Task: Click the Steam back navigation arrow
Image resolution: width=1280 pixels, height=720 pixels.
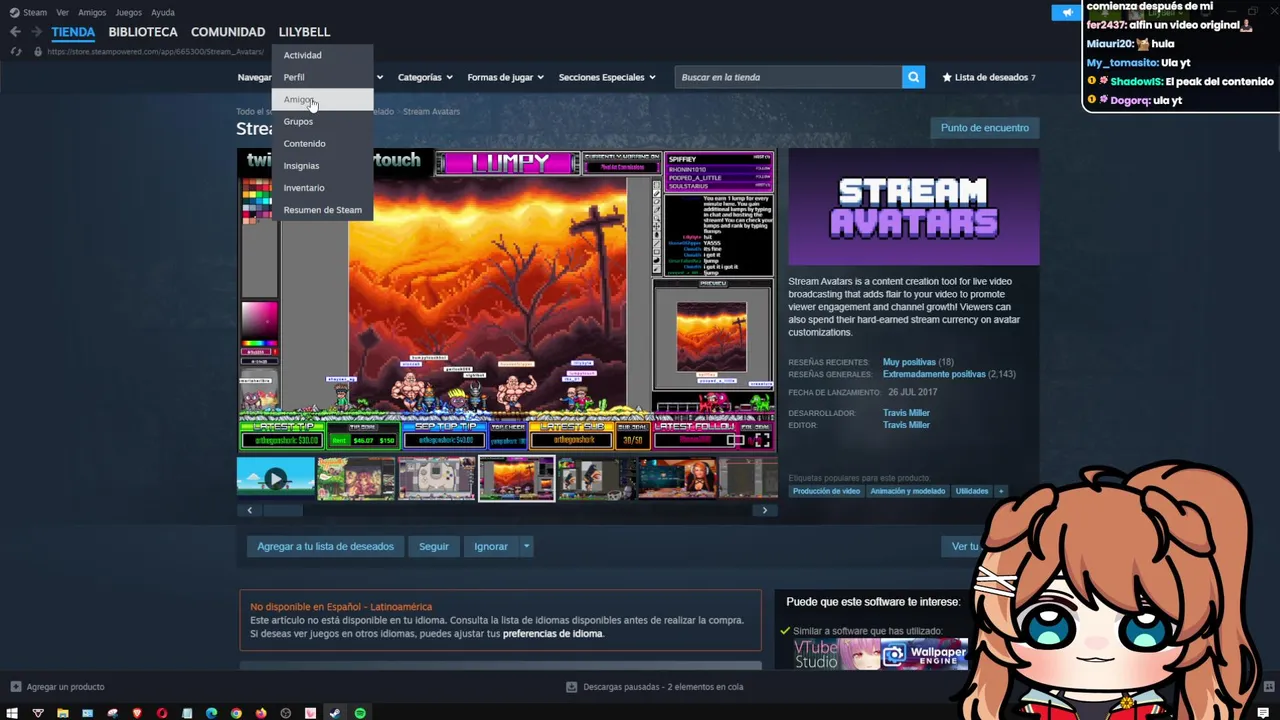Action: [x=15, y=32]
